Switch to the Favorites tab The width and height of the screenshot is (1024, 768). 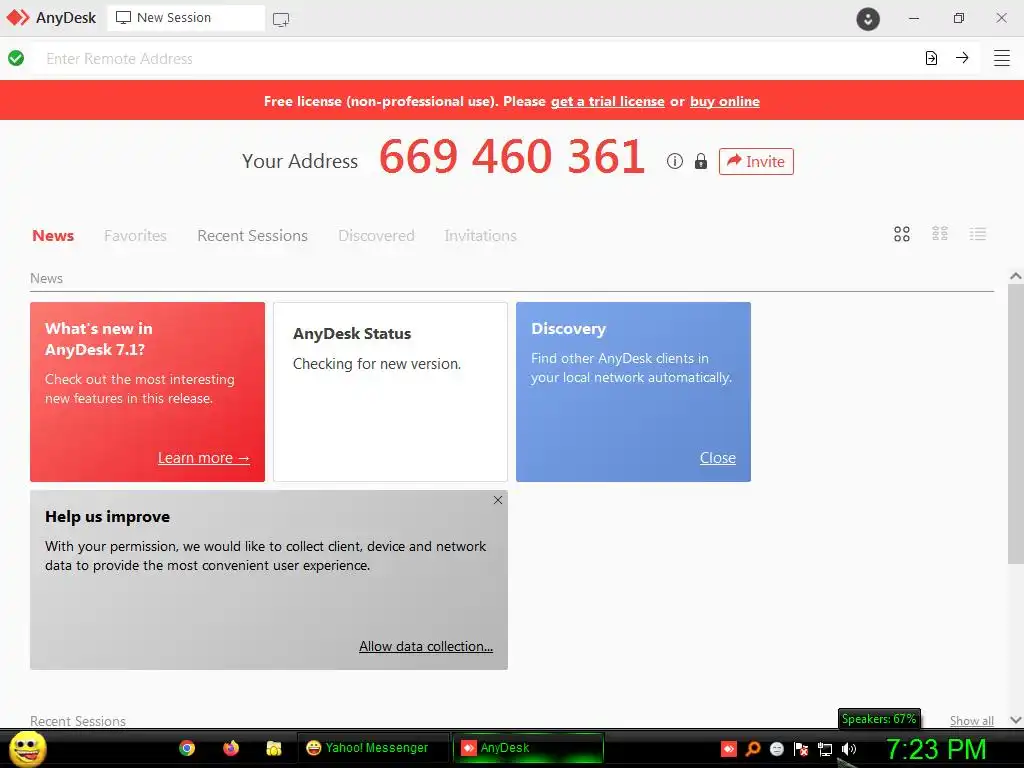click(135, 236)
